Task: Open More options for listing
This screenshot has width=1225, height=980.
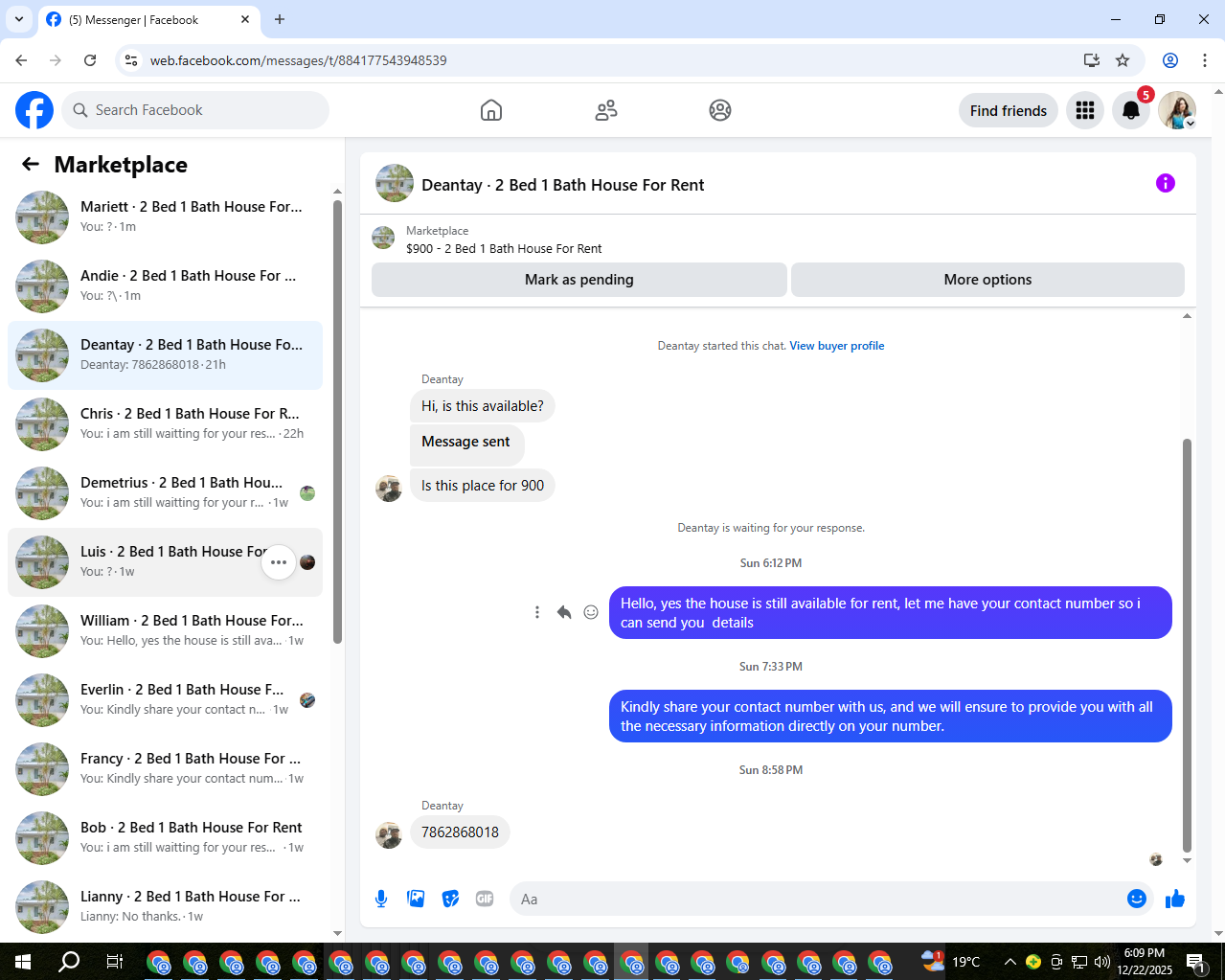Action: (987, 280)
